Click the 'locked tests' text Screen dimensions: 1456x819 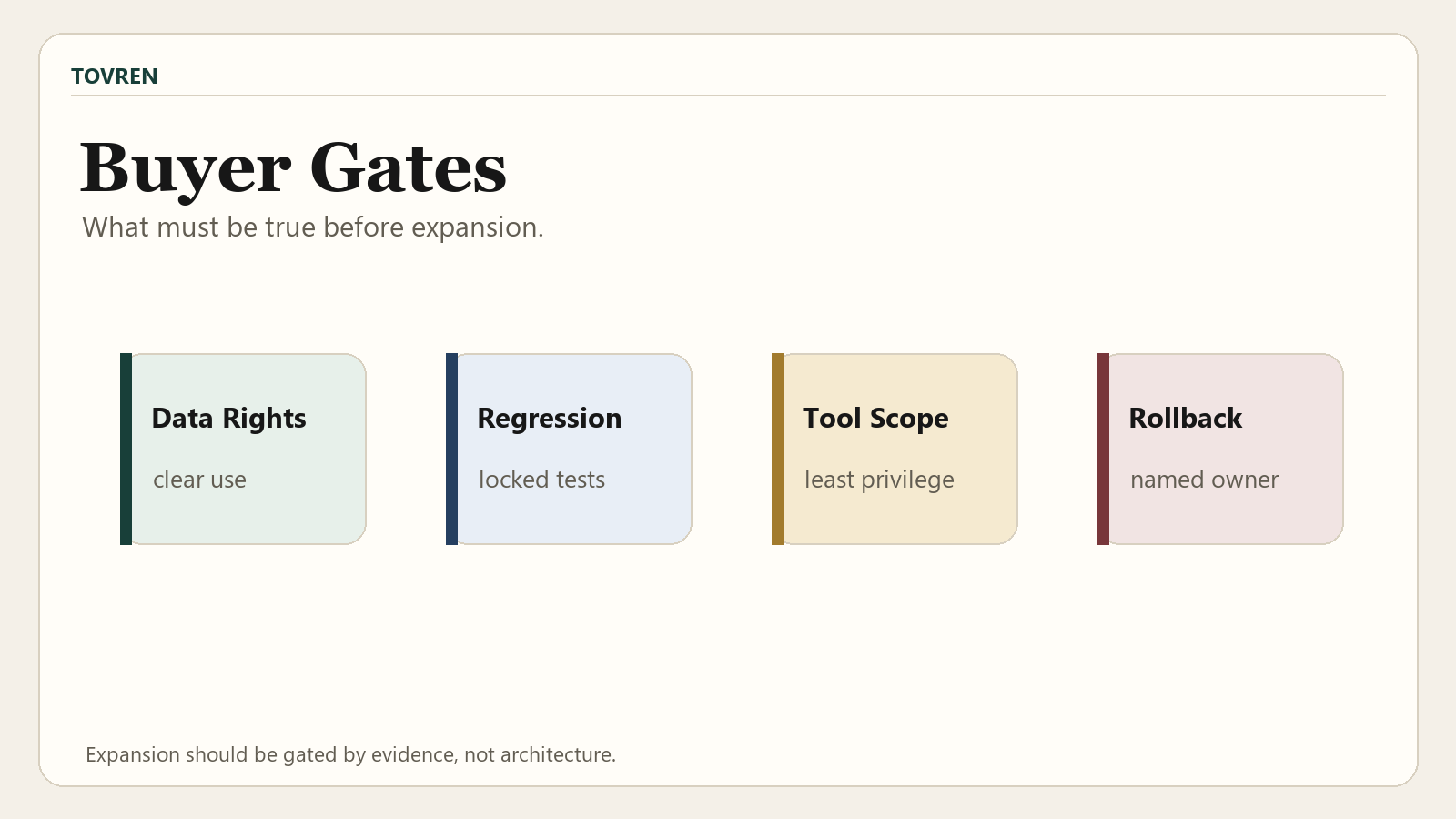pos(541,480)
